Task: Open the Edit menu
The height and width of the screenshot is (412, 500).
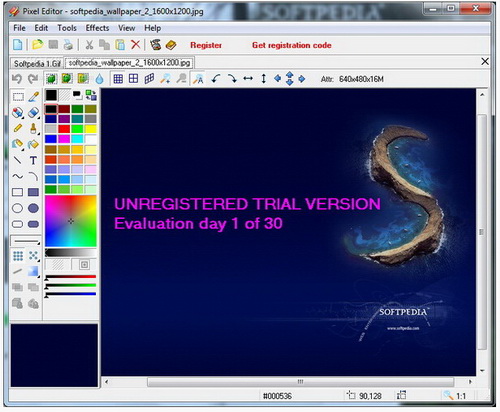Action: point(41,28)
